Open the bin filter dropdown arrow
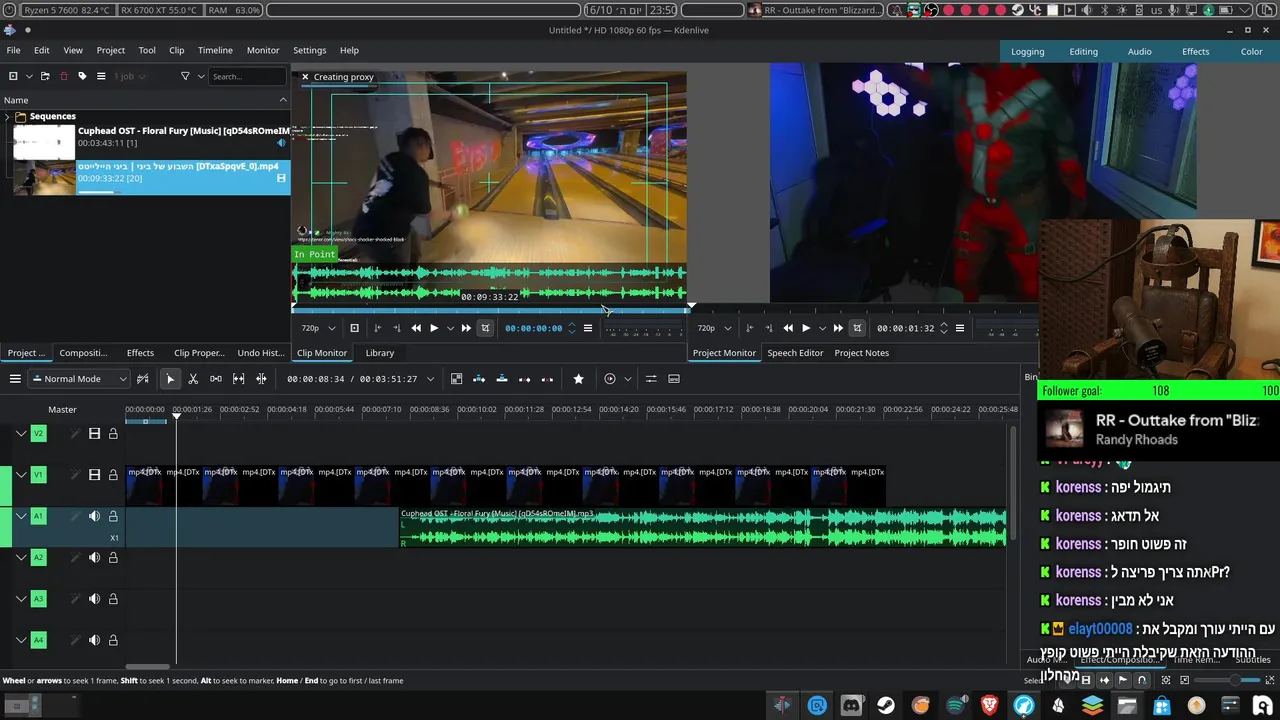This screenshot has height=720, width=1280. [x=201, y=76]
